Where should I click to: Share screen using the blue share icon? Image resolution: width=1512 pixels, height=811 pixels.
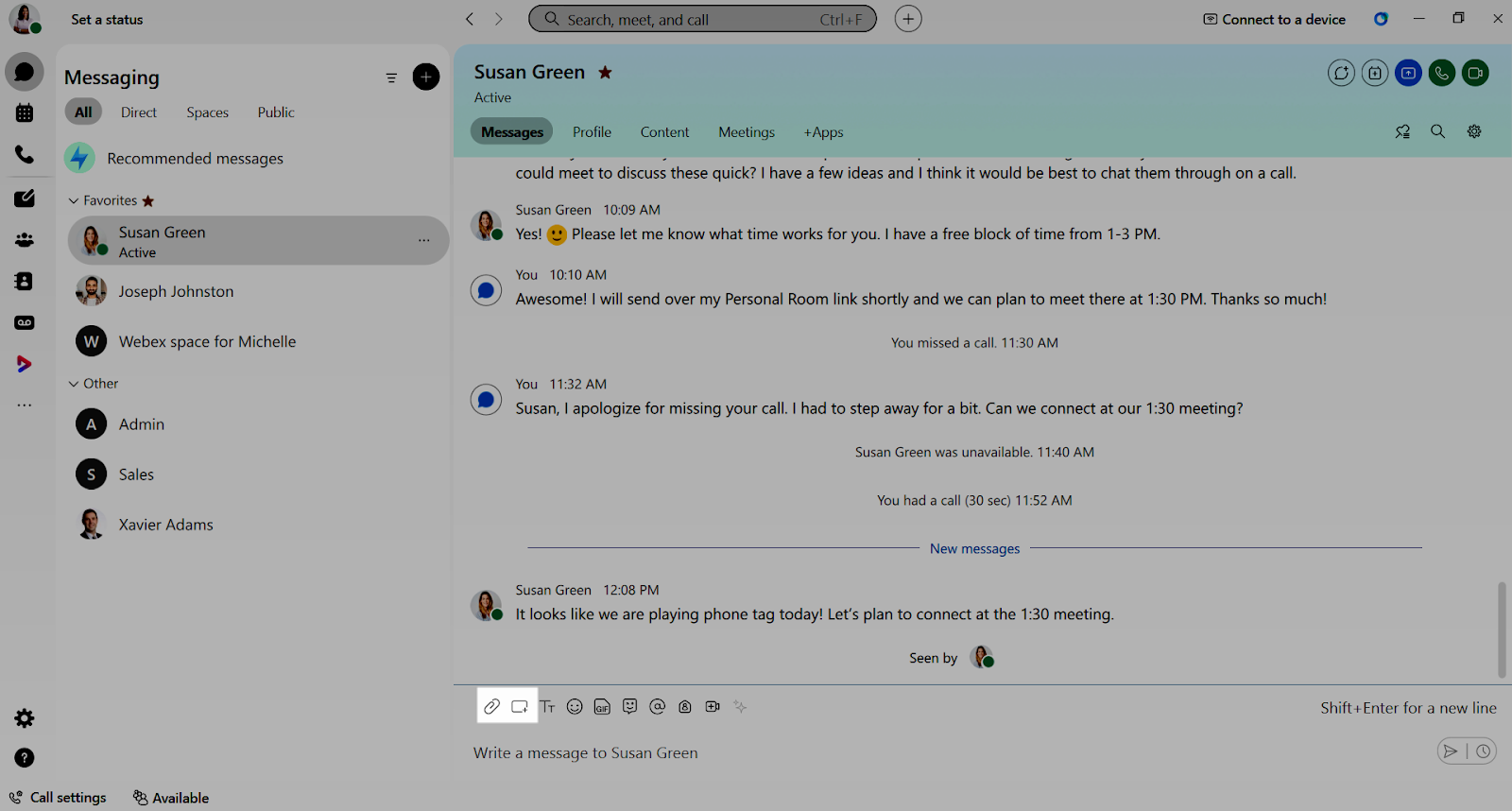[1408, 73]
